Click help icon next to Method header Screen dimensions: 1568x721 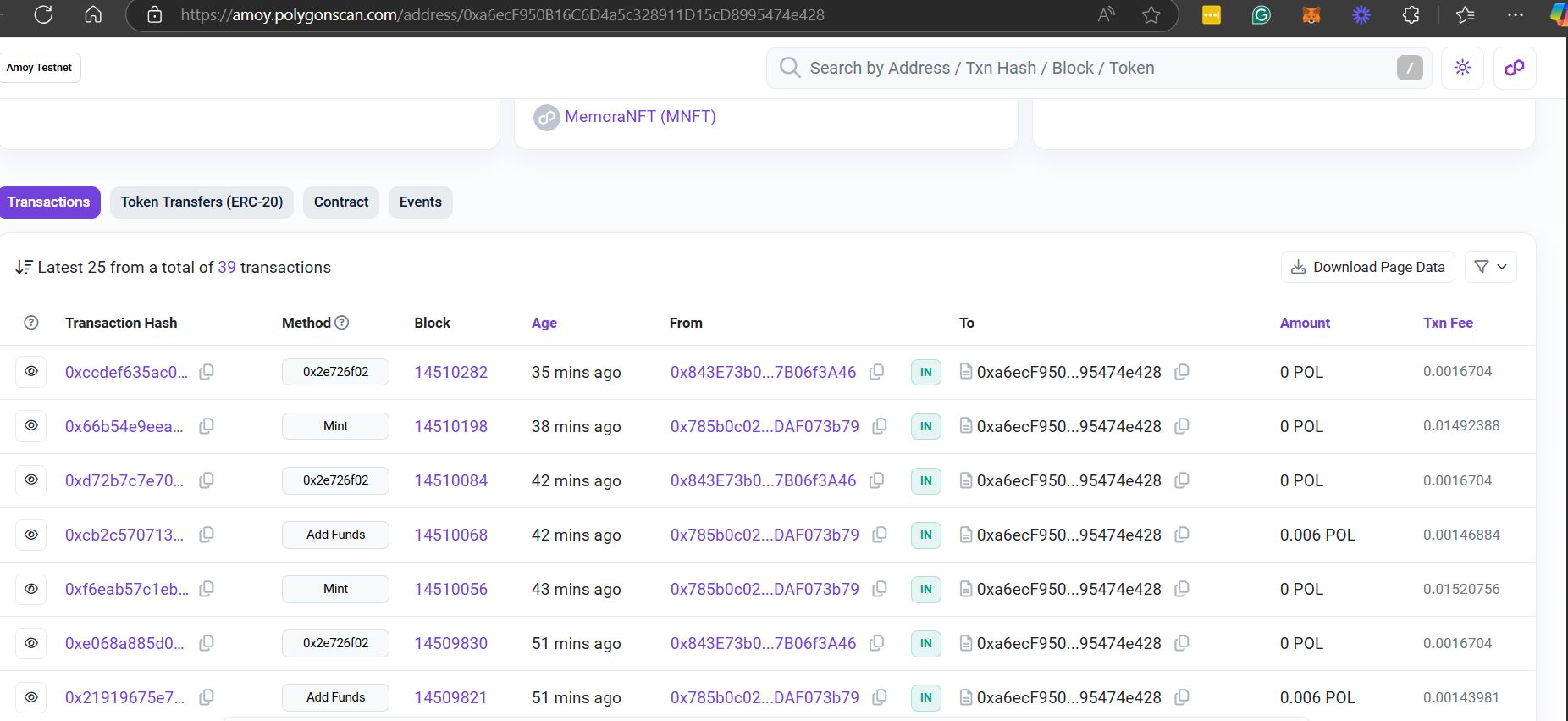click(342, 323)
